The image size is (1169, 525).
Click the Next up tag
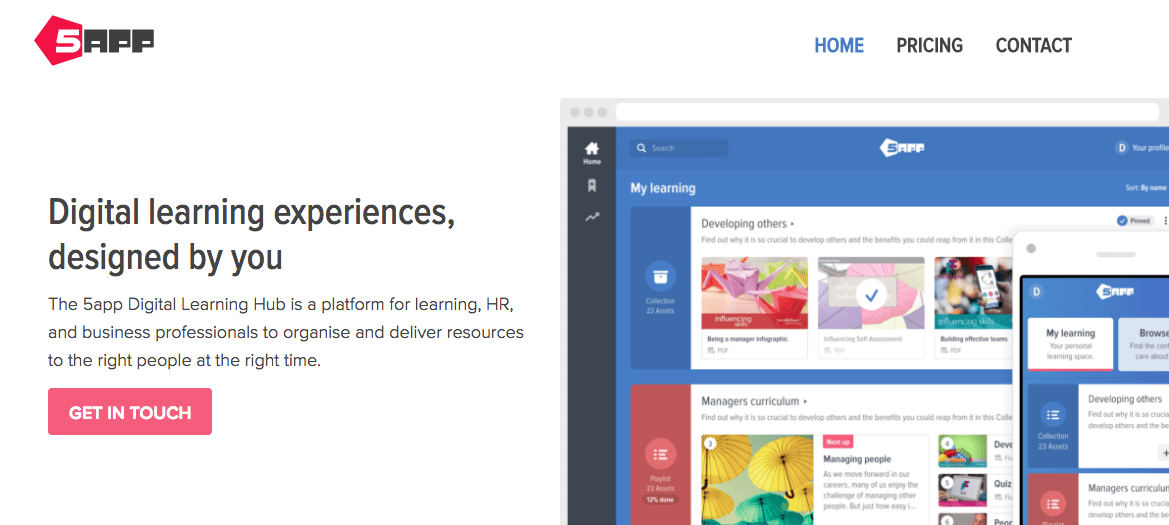[x=838, y=442]
